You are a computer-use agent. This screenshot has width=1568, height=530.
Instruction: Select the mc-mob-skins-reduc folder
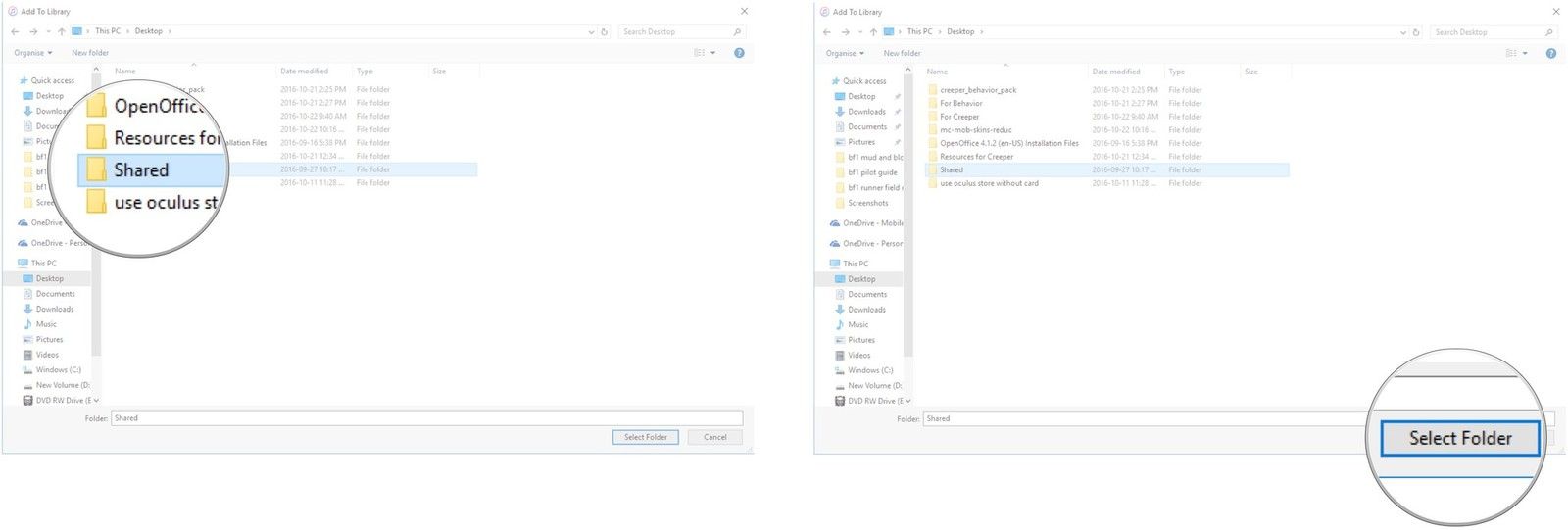(x=975, y=129)
